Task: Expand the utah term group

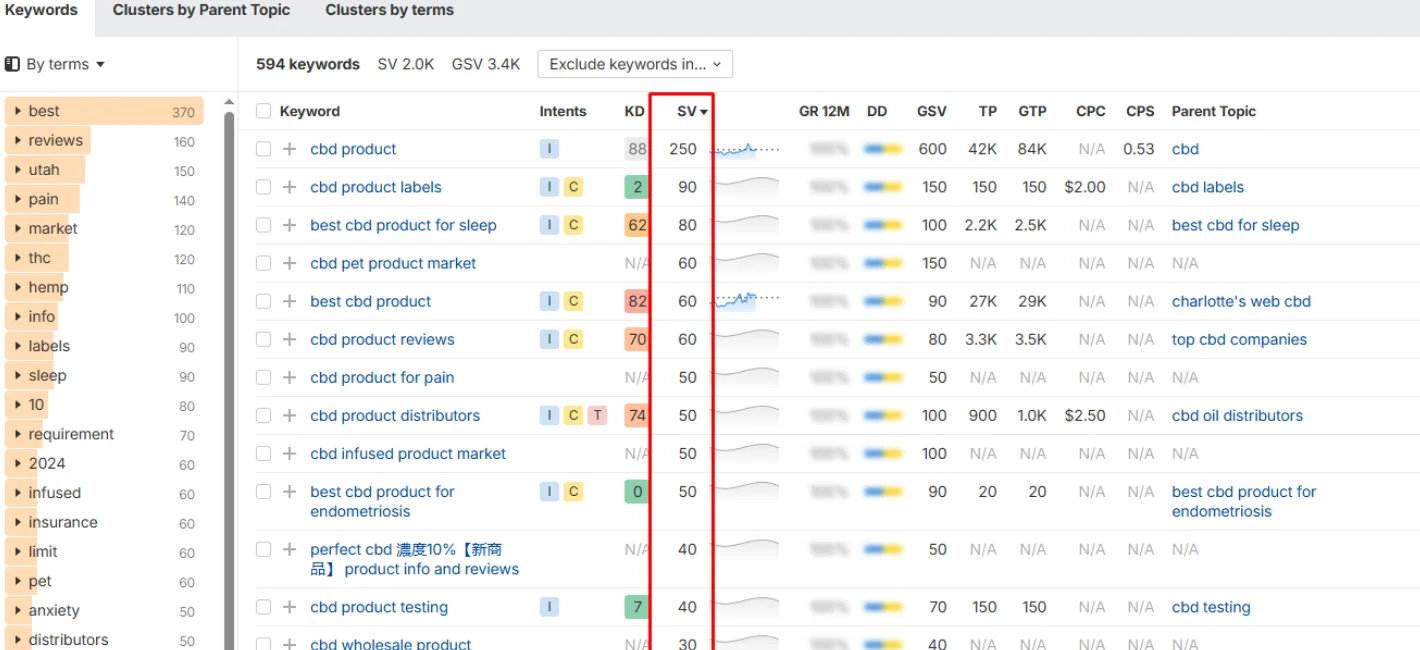Action: click(18, 170)
